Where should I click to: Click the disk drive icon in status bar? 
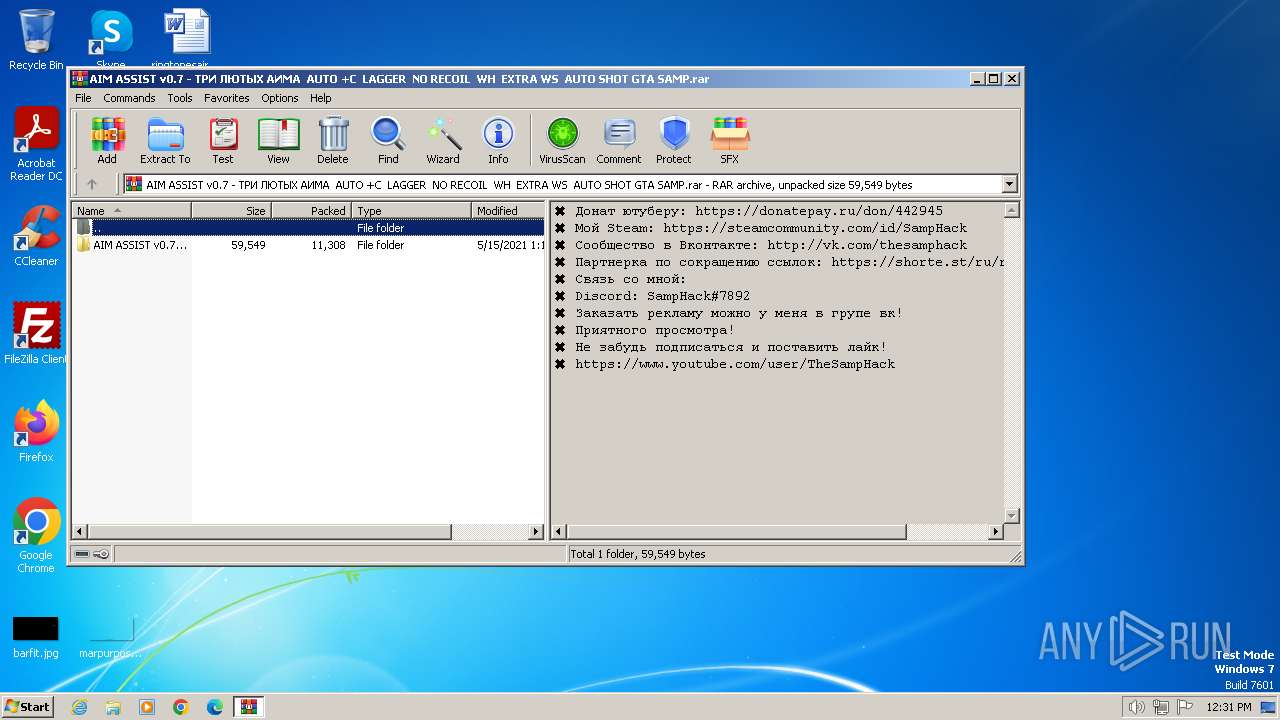tap(82, 553)
